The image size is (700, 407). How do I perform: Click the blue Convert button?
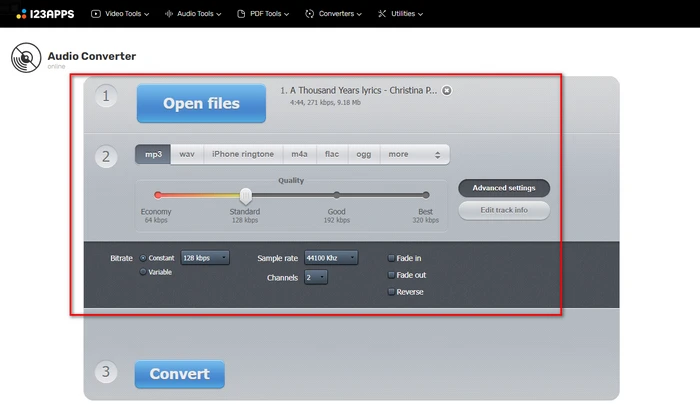tap(180, 374)
